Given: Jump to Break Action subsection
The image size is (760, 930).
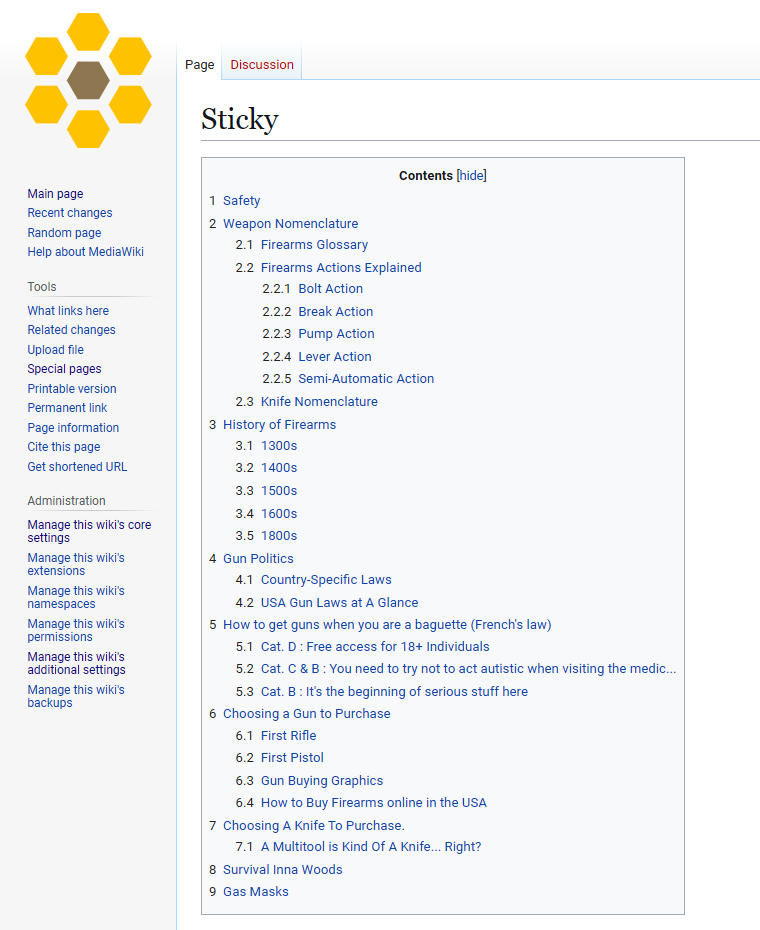Looking at the screenshot, I should [x=336, y=312].
